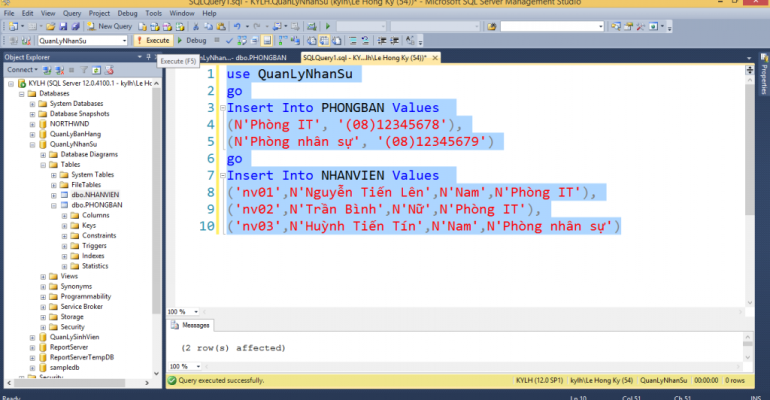Click the Find in Files icon
This screenshot has width=770, height=400.
point(492,27)
